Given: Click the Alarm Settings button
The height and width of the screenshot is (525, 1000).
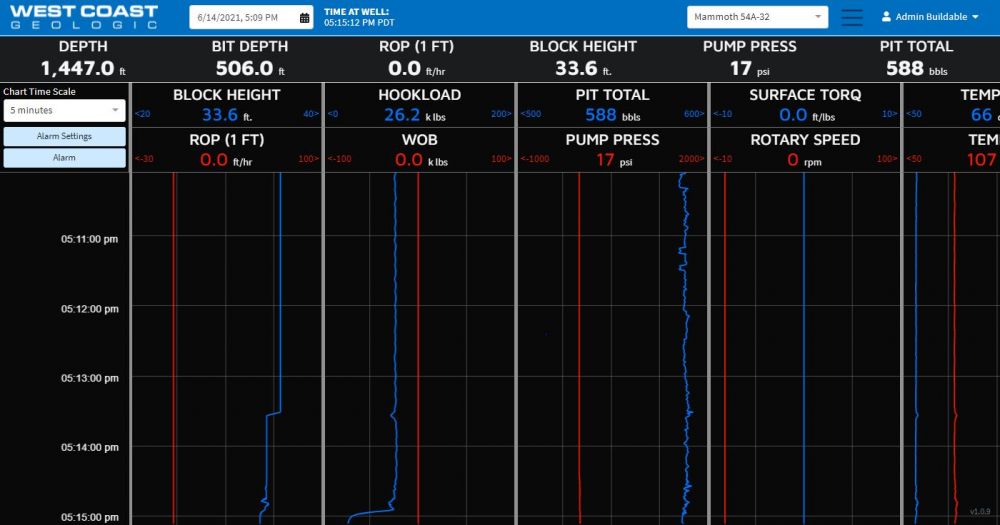Looking at the screenshot, I should (x=64, y=136).
